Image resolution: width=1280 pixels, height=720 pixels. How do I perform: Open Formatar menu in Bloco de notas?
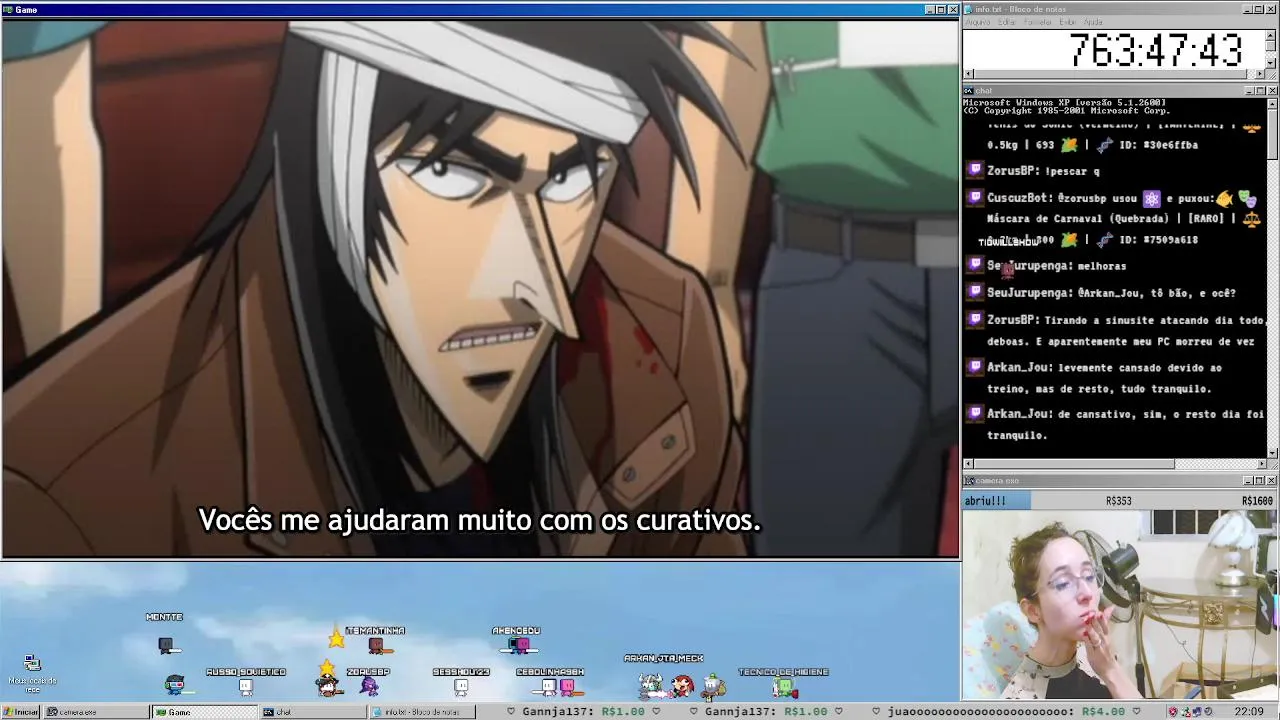coord(1038,22)
